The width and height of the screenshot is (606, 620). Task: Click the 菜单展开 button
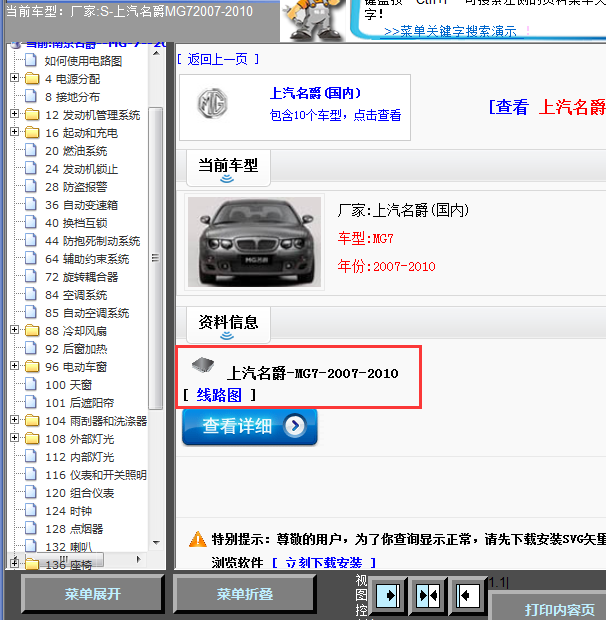(x=93, y=594)
